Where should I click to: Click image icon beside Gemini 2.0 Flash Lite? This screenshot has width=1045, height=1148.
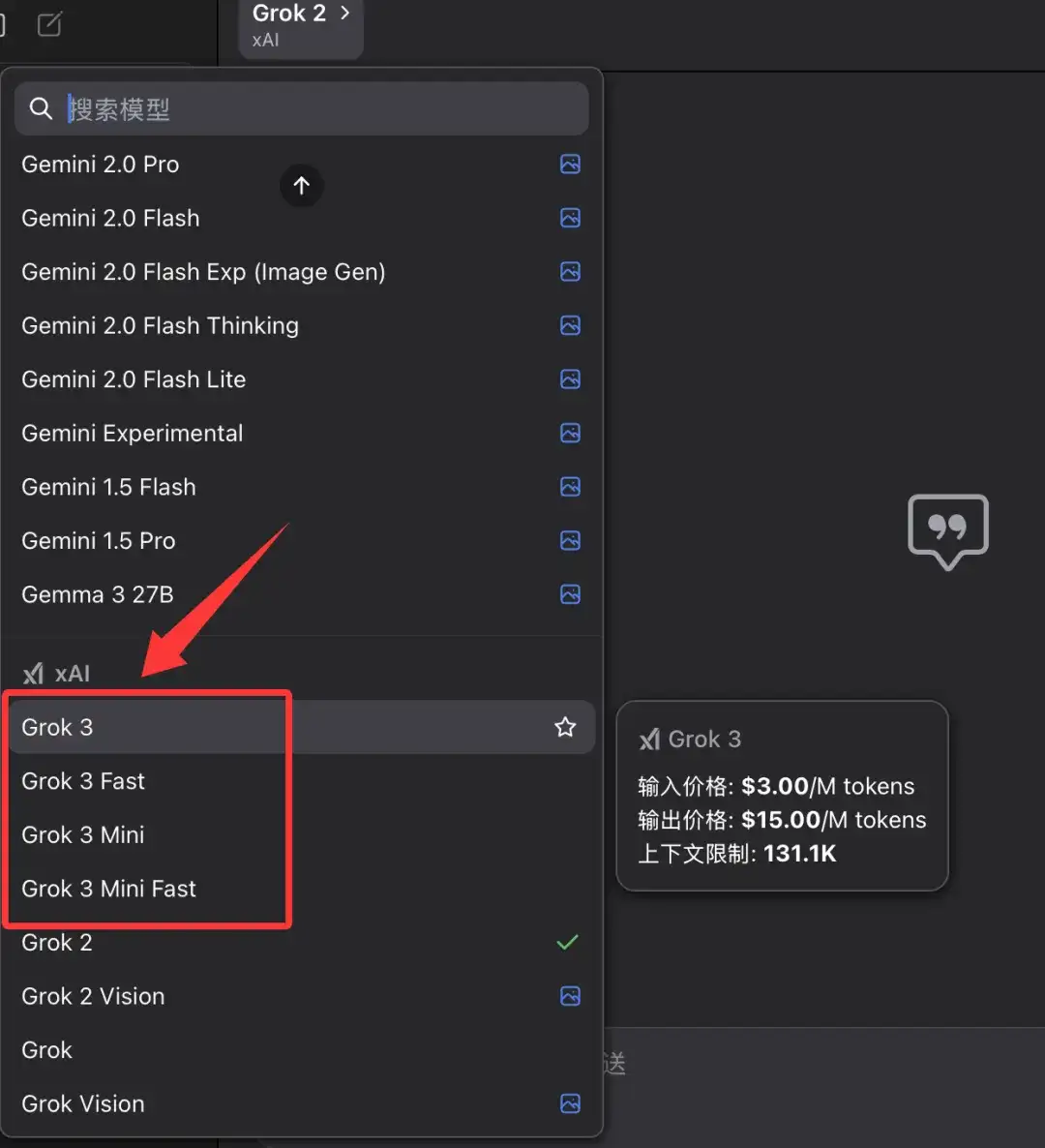point(570,379)
